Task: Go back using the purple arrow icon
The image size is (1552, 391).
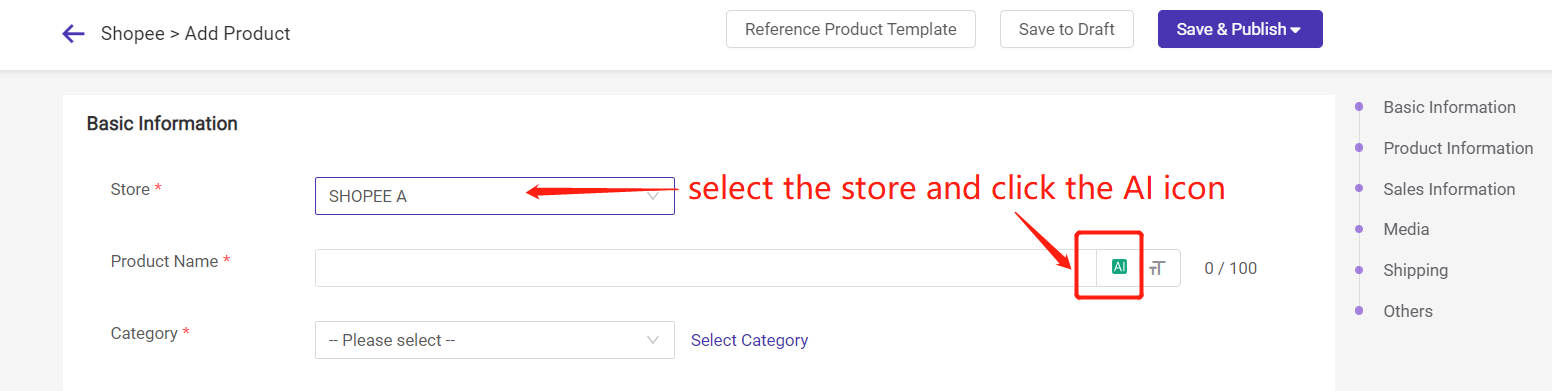Action: point(73,34)
